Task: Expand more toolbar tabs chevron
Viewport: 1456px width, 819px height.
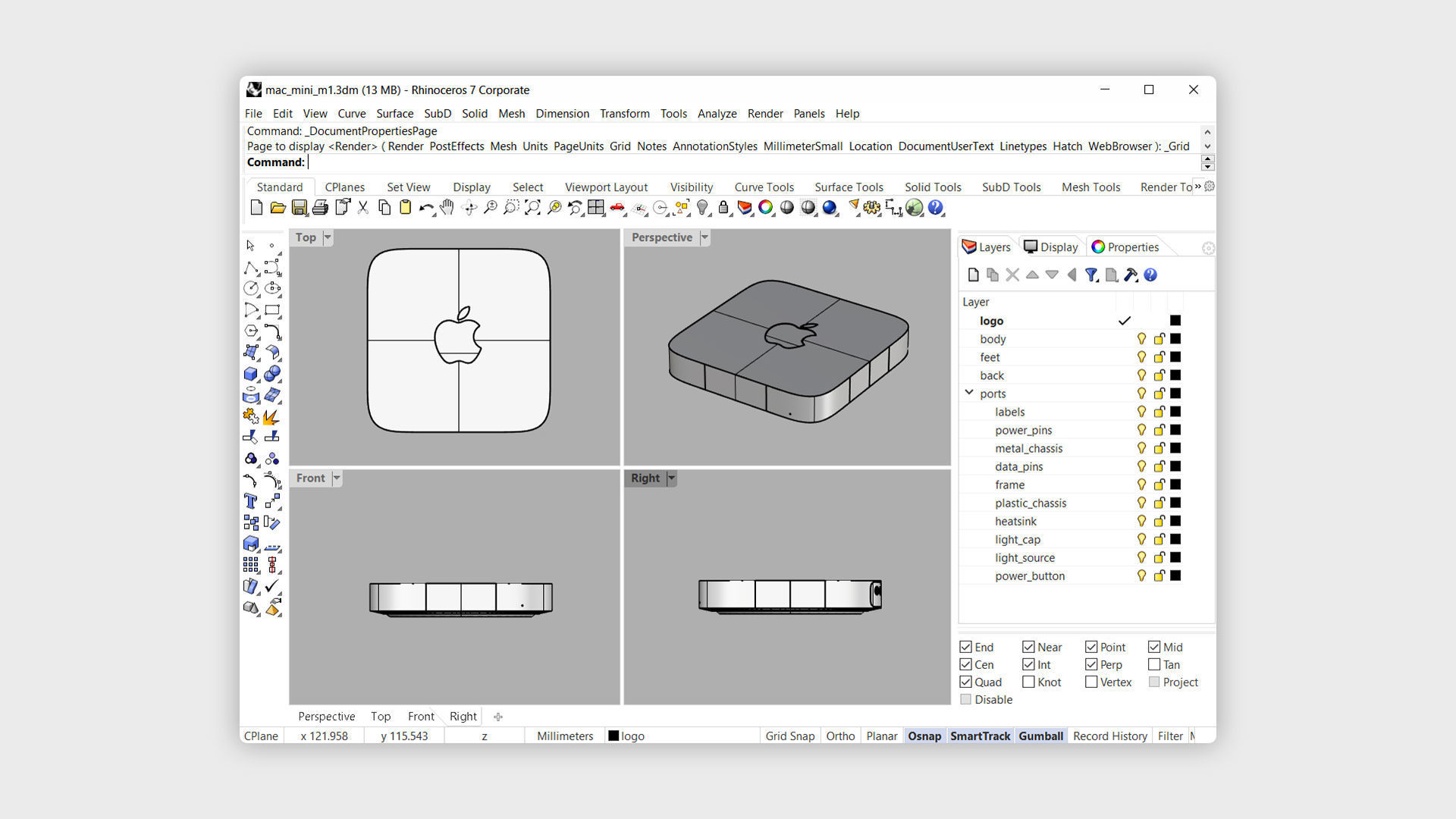Action: click(1198, 187)
